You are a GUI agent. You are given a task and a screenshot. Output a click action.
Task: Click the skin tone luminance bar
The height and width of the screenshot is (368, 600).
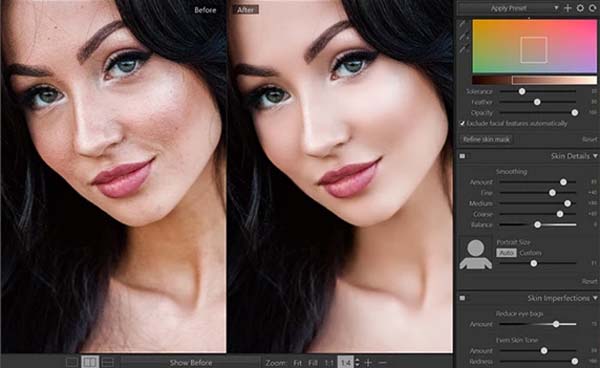[x=534, y=80]
